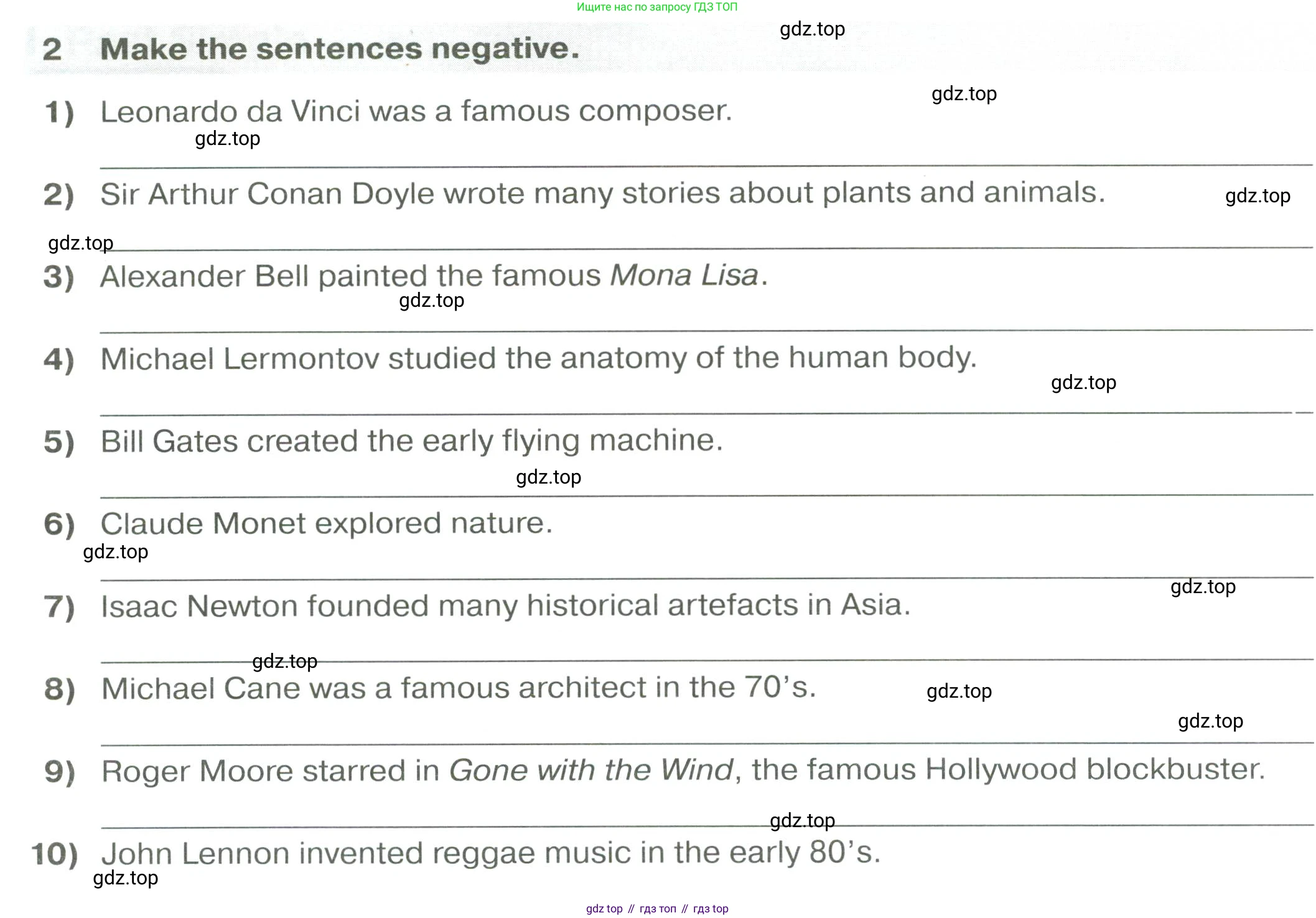Click the sentence 'Claude Monet explored nature.'
This screenshot has height=918, width=1316.
327,523
